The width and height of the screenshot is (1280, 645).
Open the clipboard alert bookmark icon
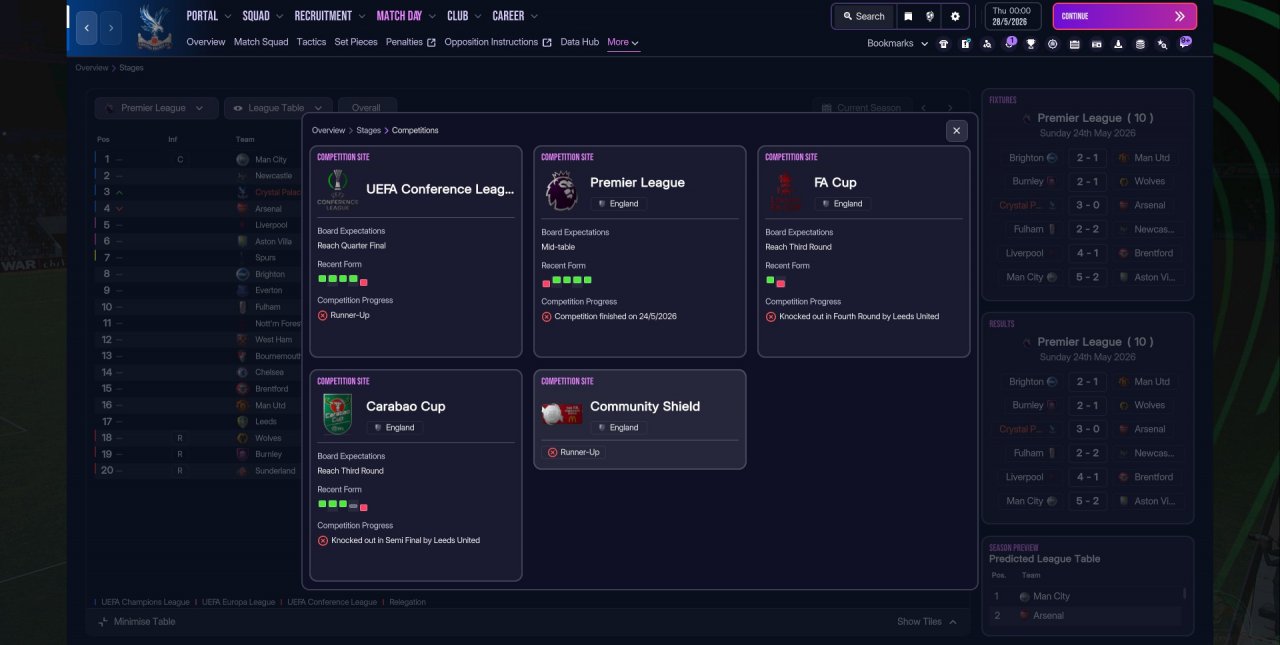tap(966, 44)
